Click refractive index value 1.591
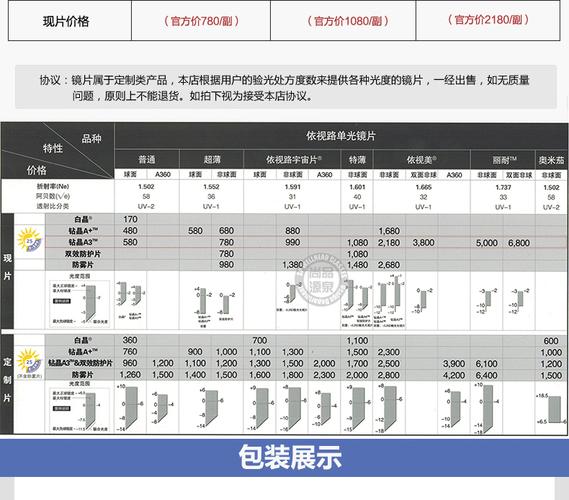This screenshot has width=569, height=500. coord(292,187)
